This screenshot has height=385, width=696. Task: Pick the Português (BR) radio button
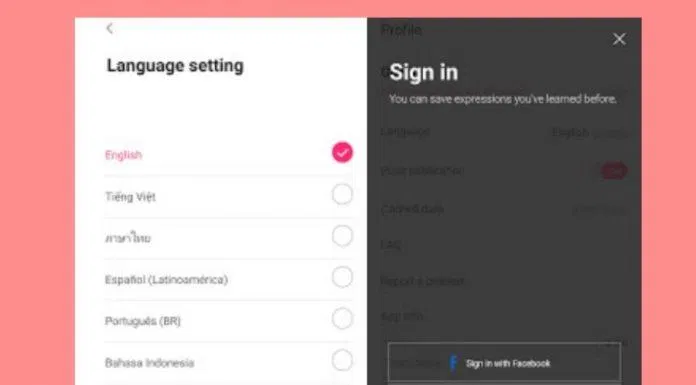pos(342,318)
